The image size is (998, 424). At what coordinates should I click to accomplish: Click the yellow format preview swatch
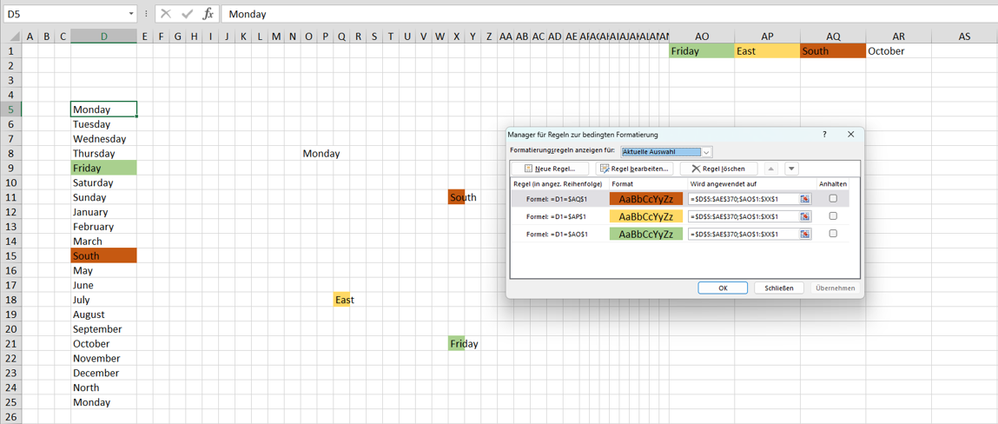(x=646, y=216)
